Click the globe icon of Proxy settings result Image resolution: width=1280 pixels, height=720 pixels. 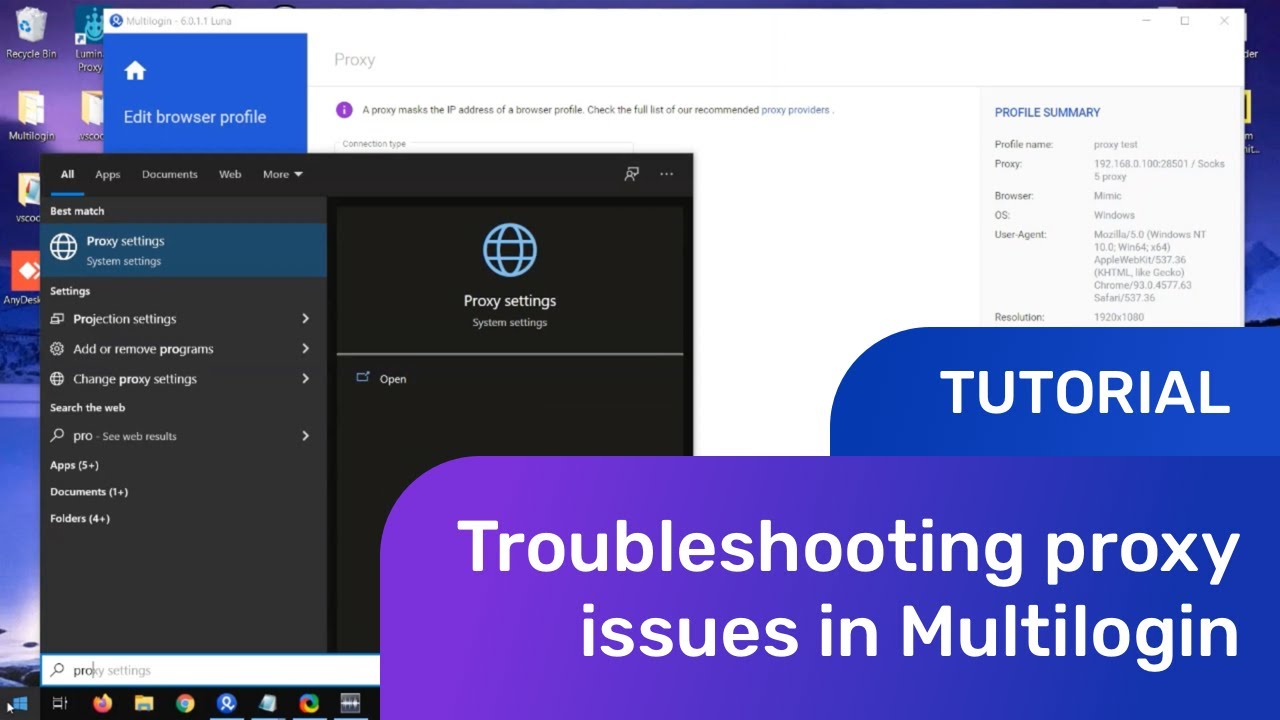[64, 248]
